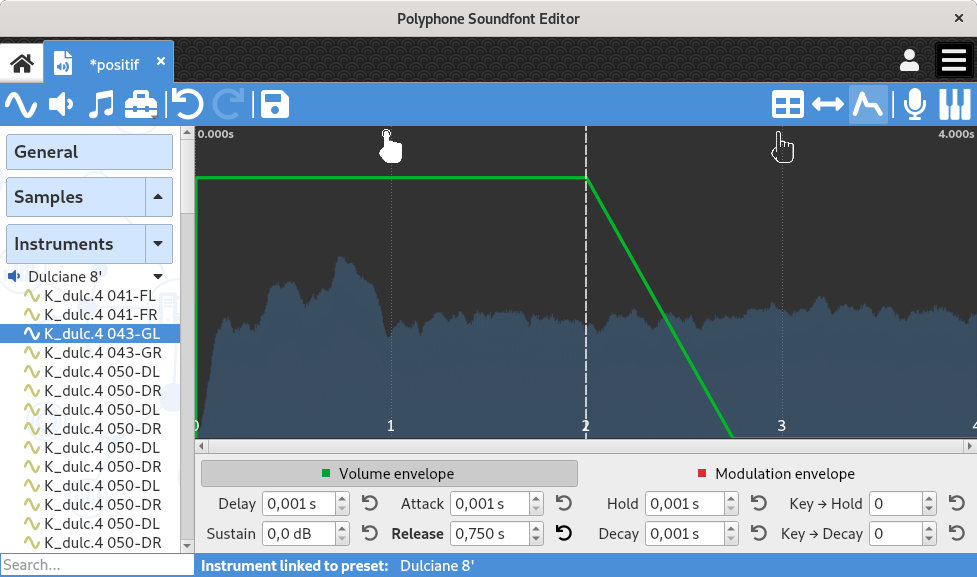
Task: Close the Polyphone window
Action: (x=959, y=18)
